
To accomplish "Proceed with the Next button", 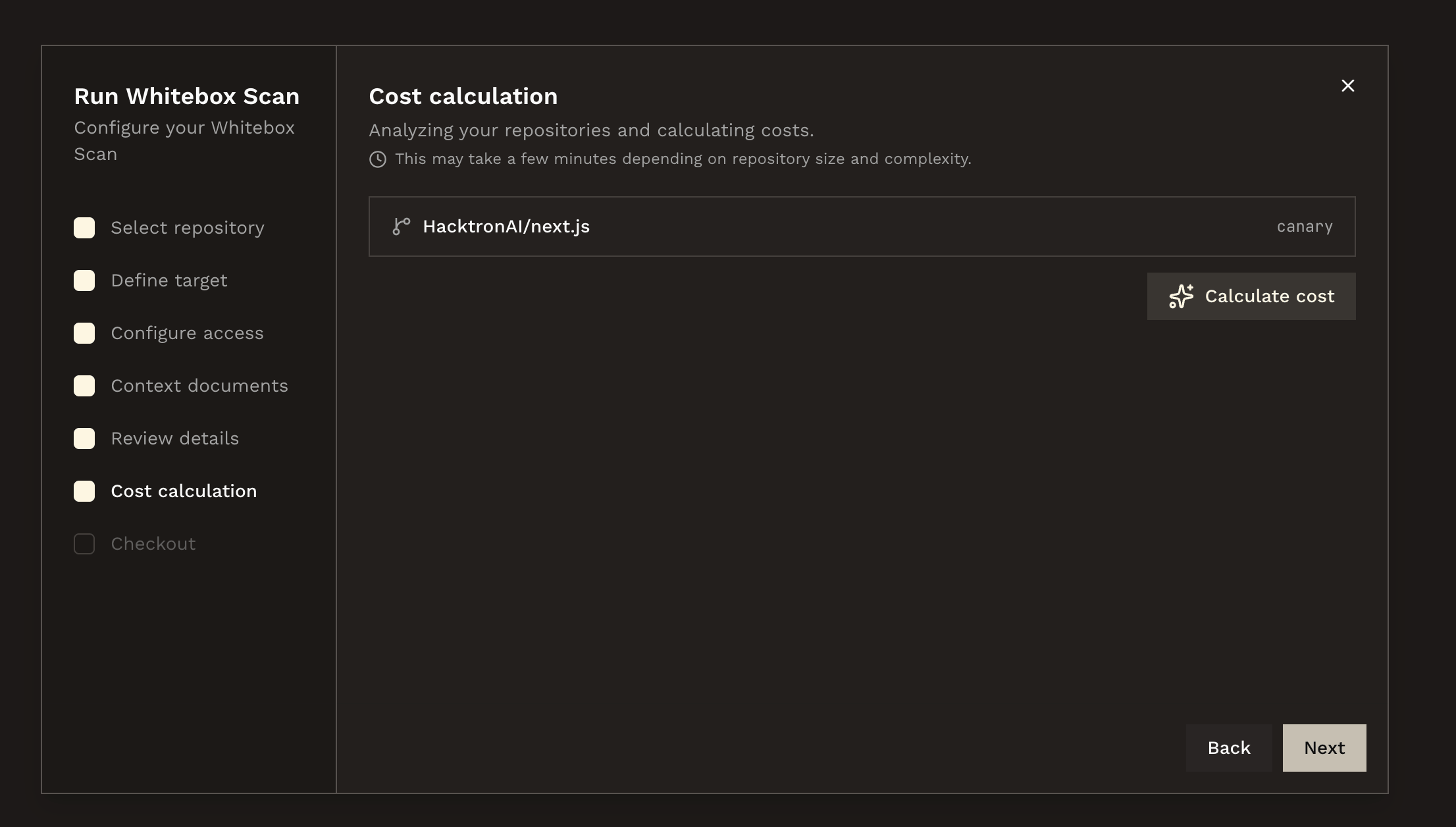I will point(1324,748).
